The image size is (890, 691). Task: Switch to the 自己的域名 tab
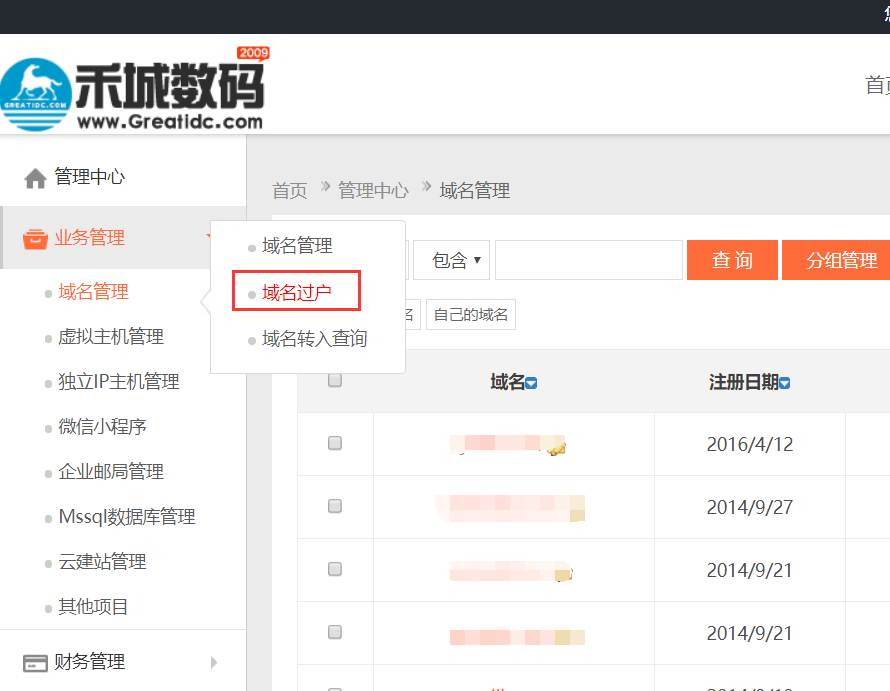click(x=470, y=313)
